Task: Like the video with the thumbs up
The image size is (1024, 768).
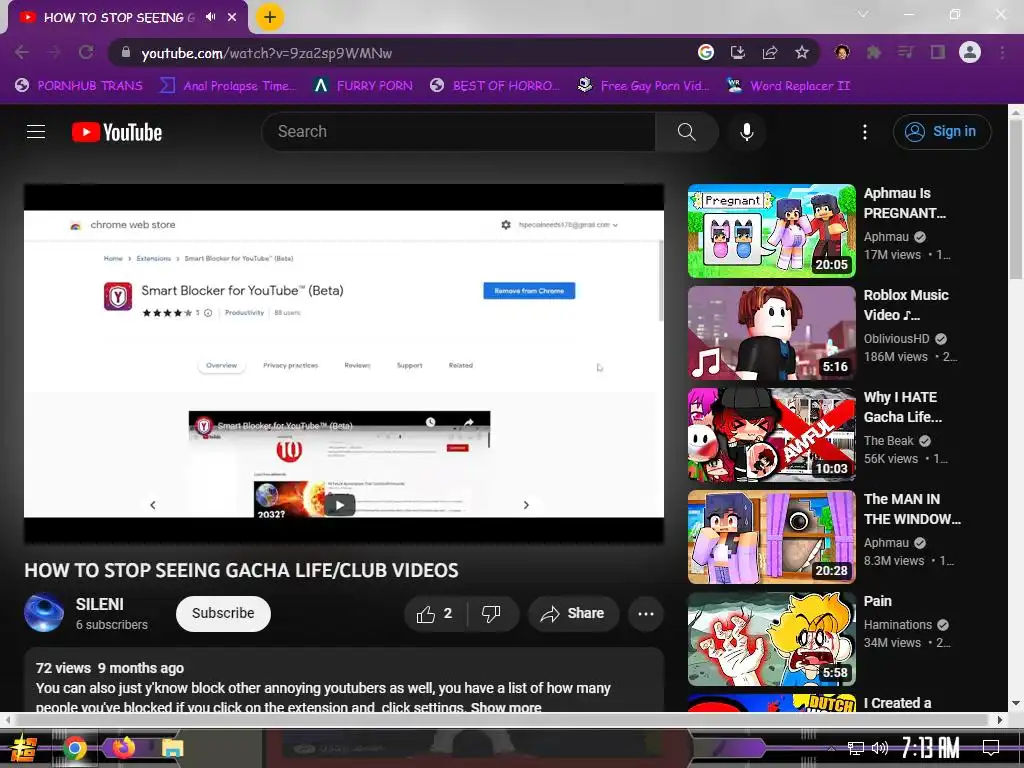Action: pyautogui.click(x=434, y=614)
